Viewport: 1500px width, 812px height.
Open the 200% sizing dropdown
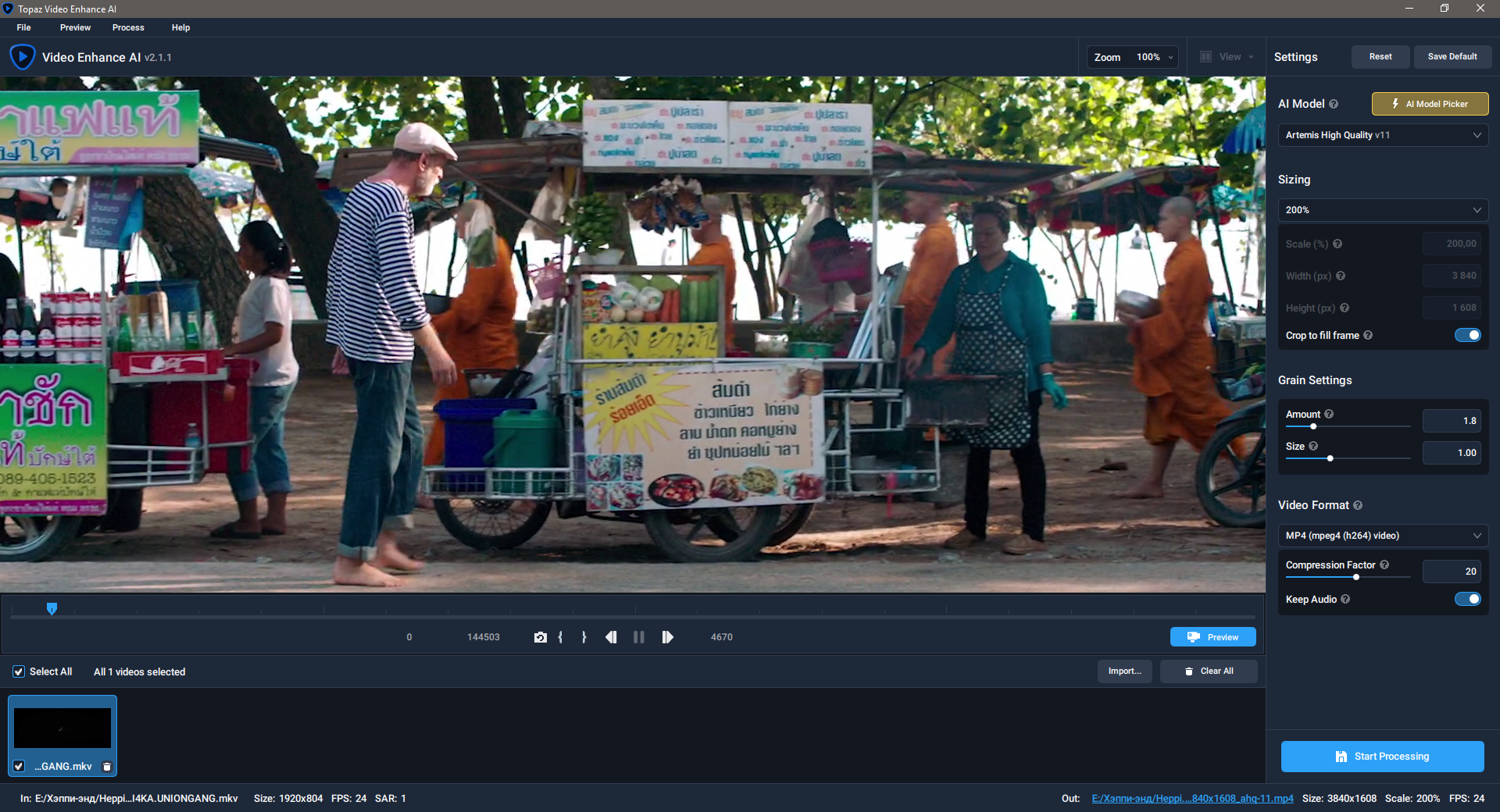point(1383,210)
